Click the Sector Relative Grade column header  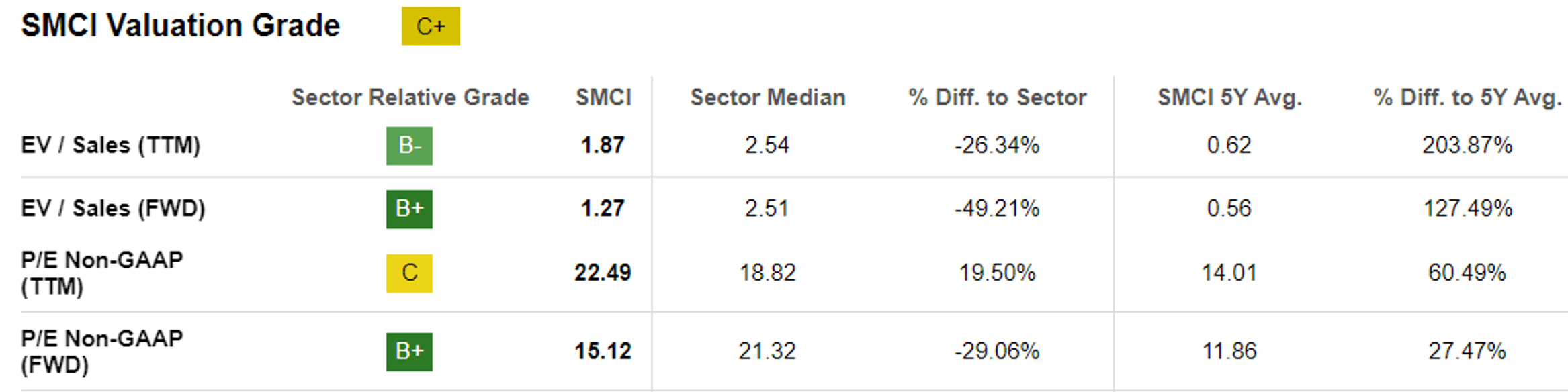[410, 98]
